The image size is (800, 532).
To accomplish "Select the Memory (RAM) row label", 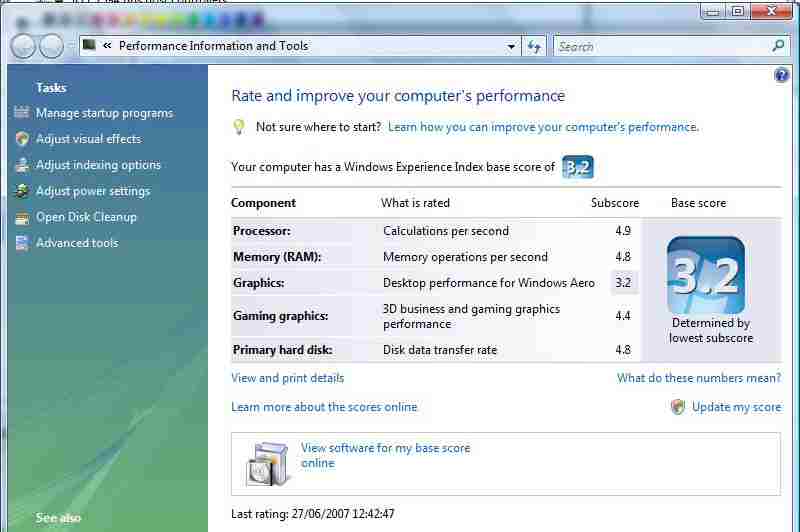I will (x=277, y=257).
